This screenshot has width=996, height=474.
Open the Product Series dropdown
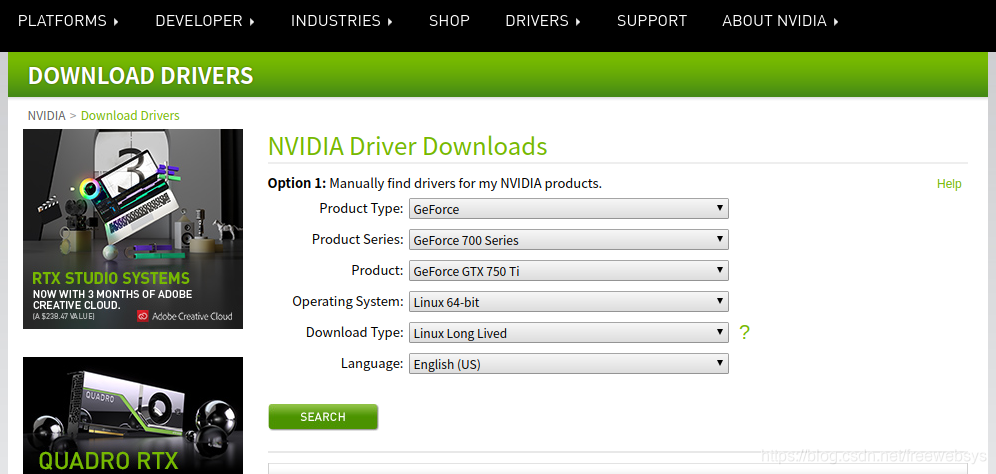tap(569, 240)
